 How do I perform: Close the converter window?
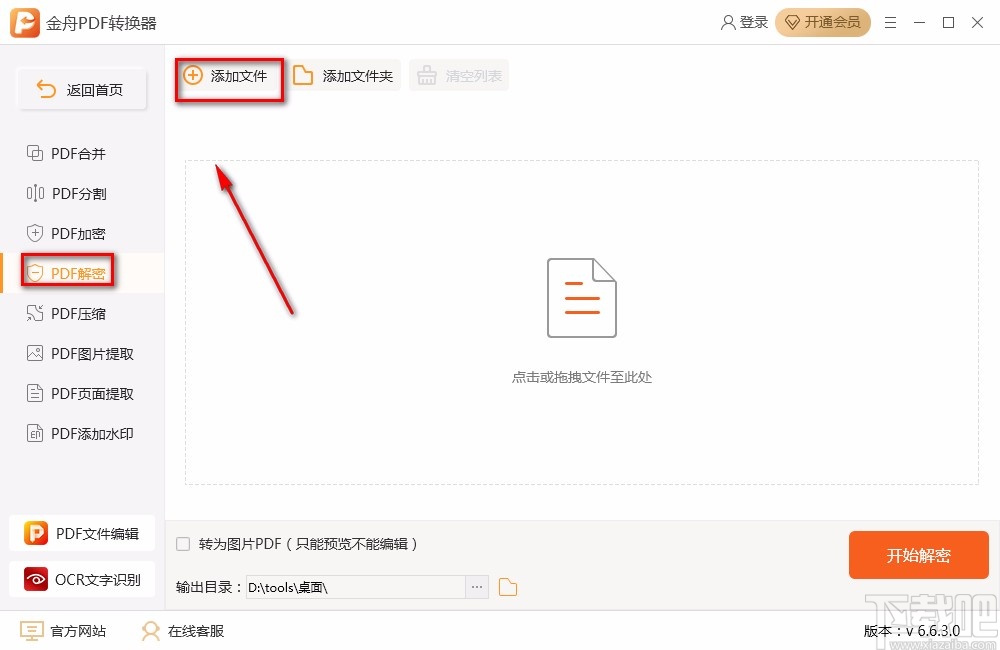pos(977,23)
